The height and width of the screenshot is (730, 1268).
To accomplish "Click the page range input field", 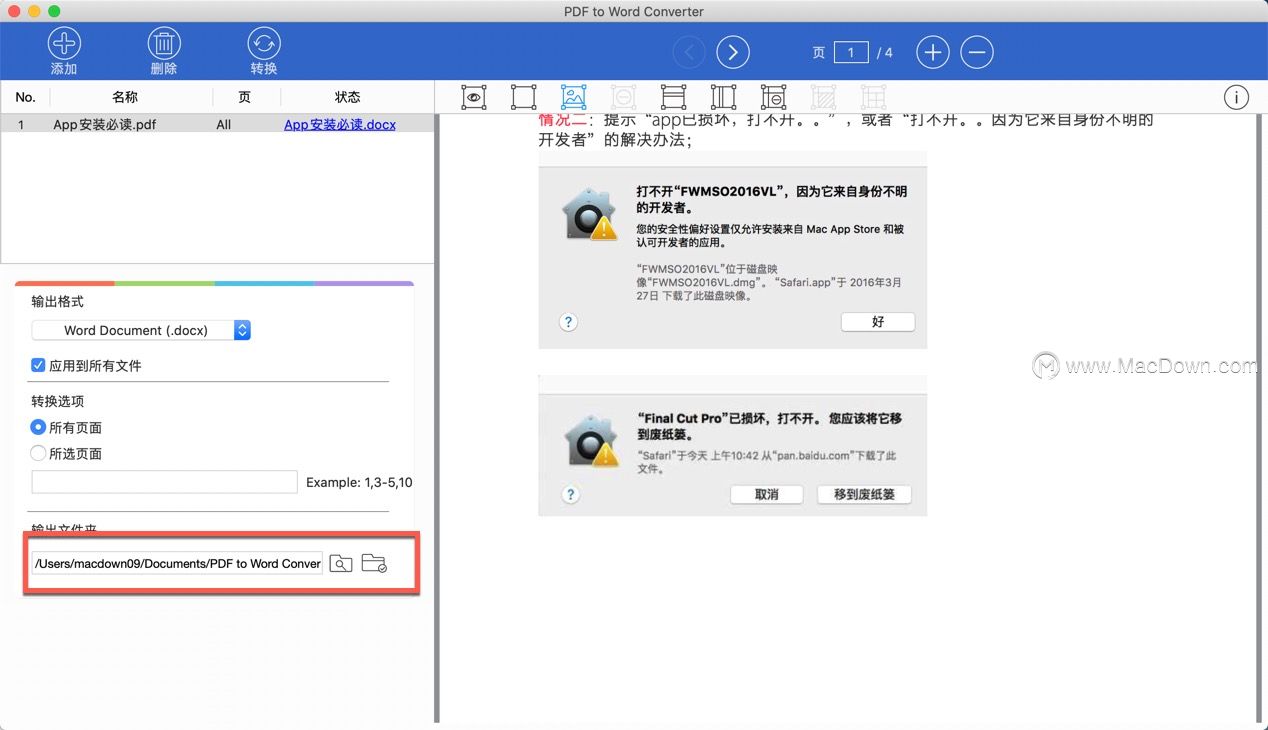I will (165, 482).
